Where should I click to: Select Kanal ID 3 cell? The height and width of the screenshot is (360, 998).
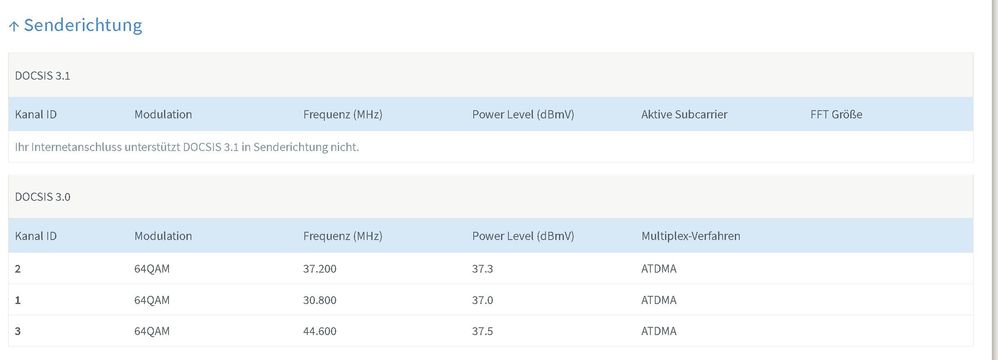[x=18, y=331]
